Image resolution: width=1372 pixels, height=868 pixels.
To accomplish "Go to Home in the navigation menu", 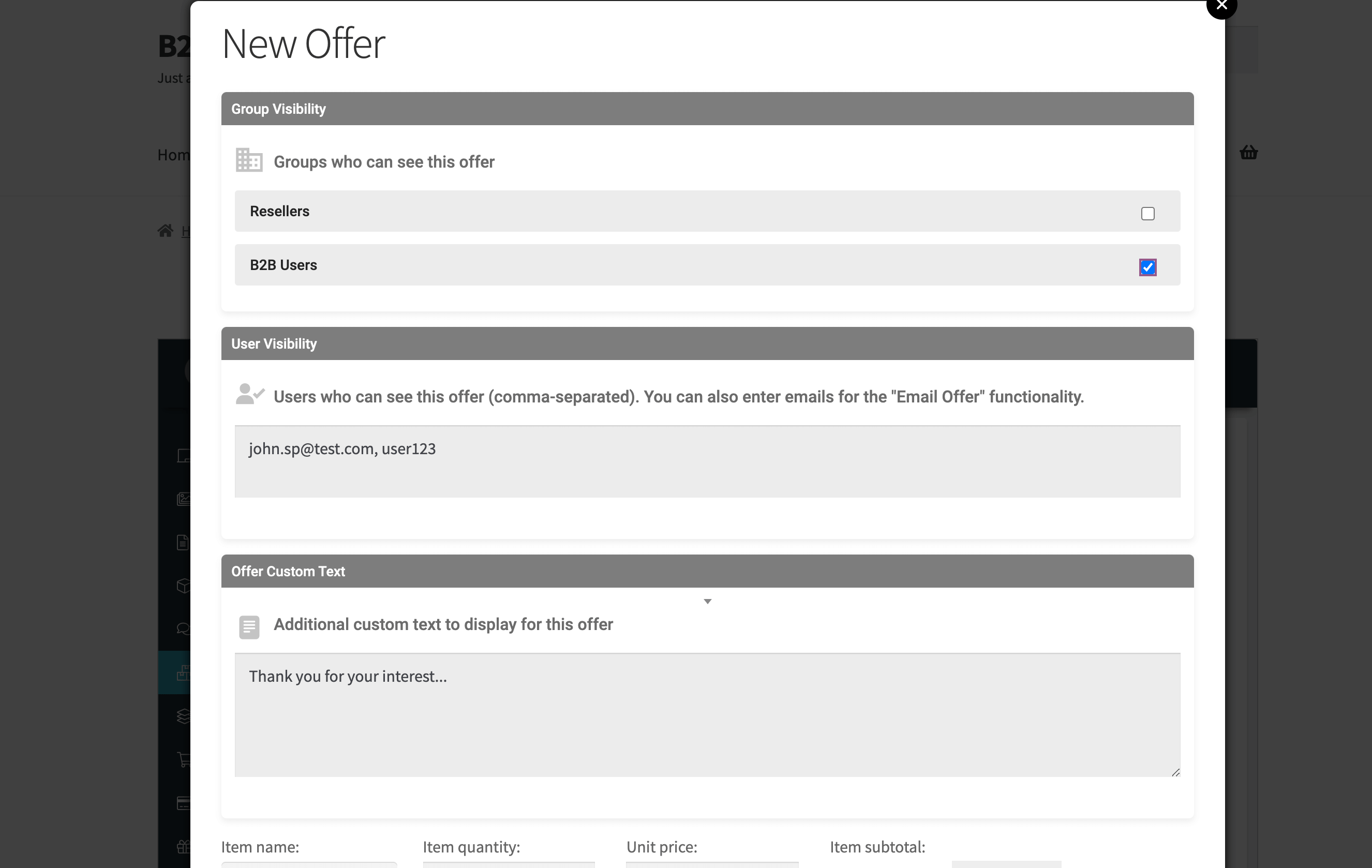I will click(x=173, y=155).
